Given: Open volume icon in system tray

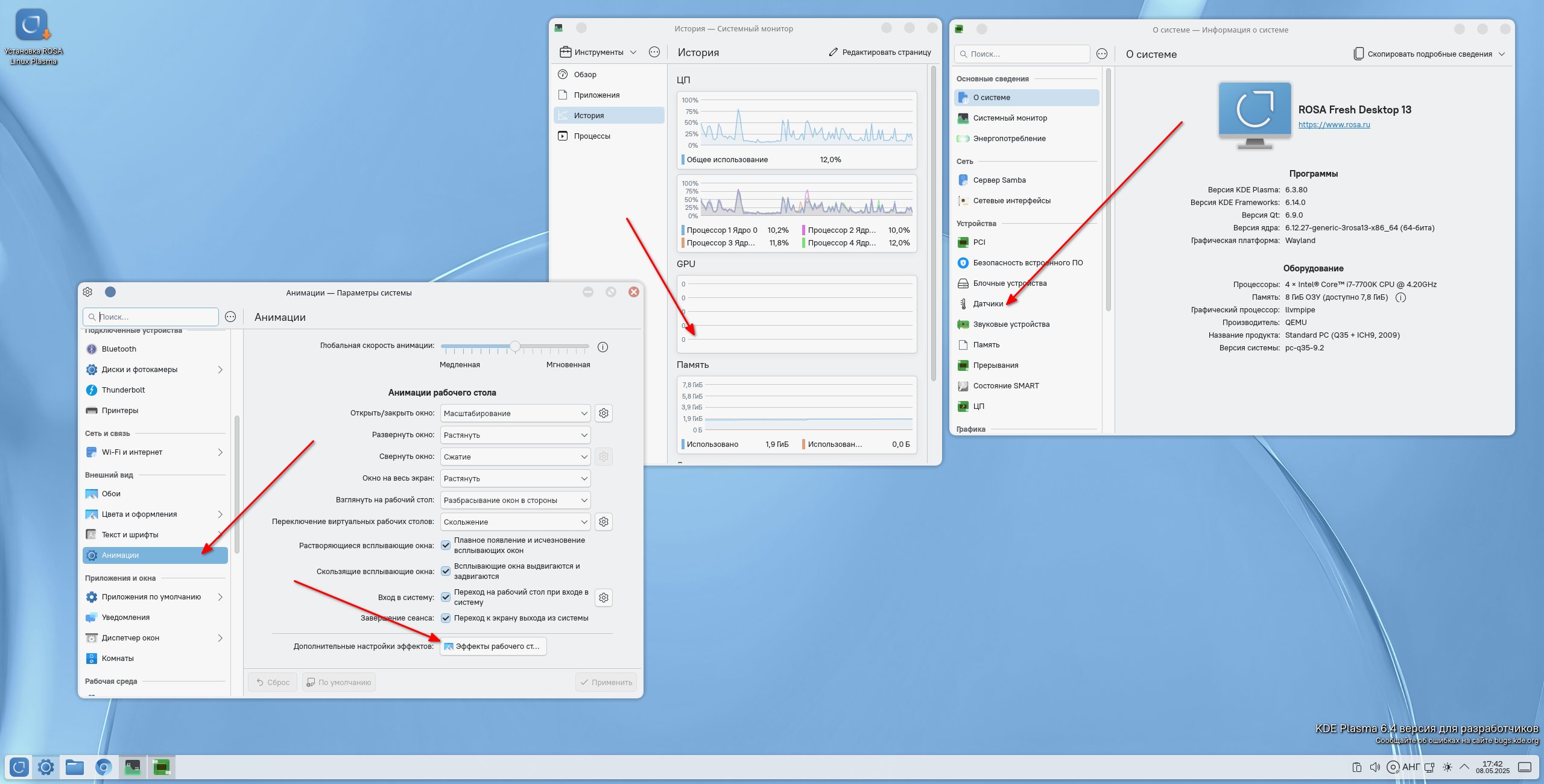Looking at the screenshot, I should tap(1375, 767).
